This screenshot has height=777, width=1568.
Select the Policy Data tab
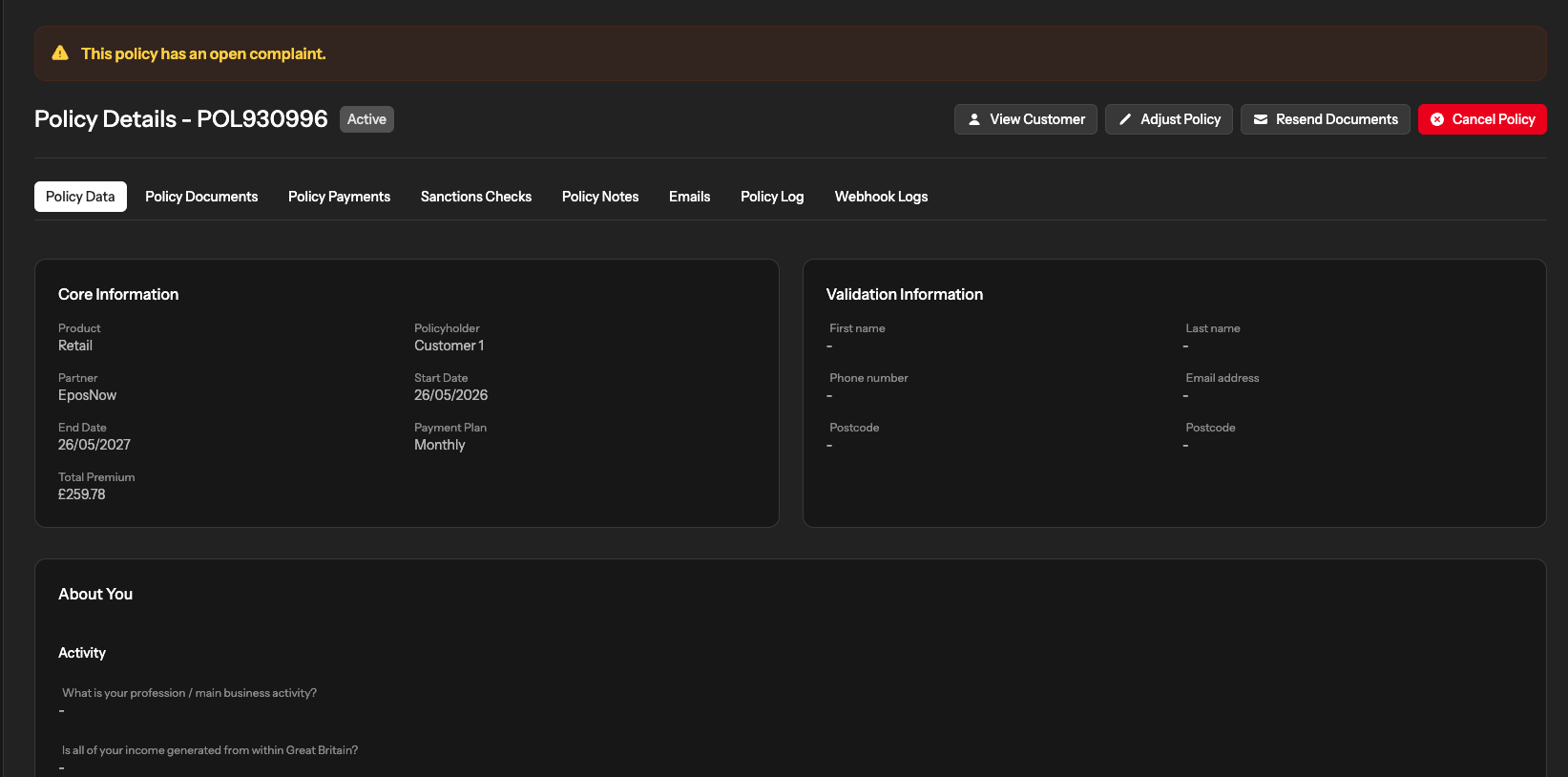[80, 197]
